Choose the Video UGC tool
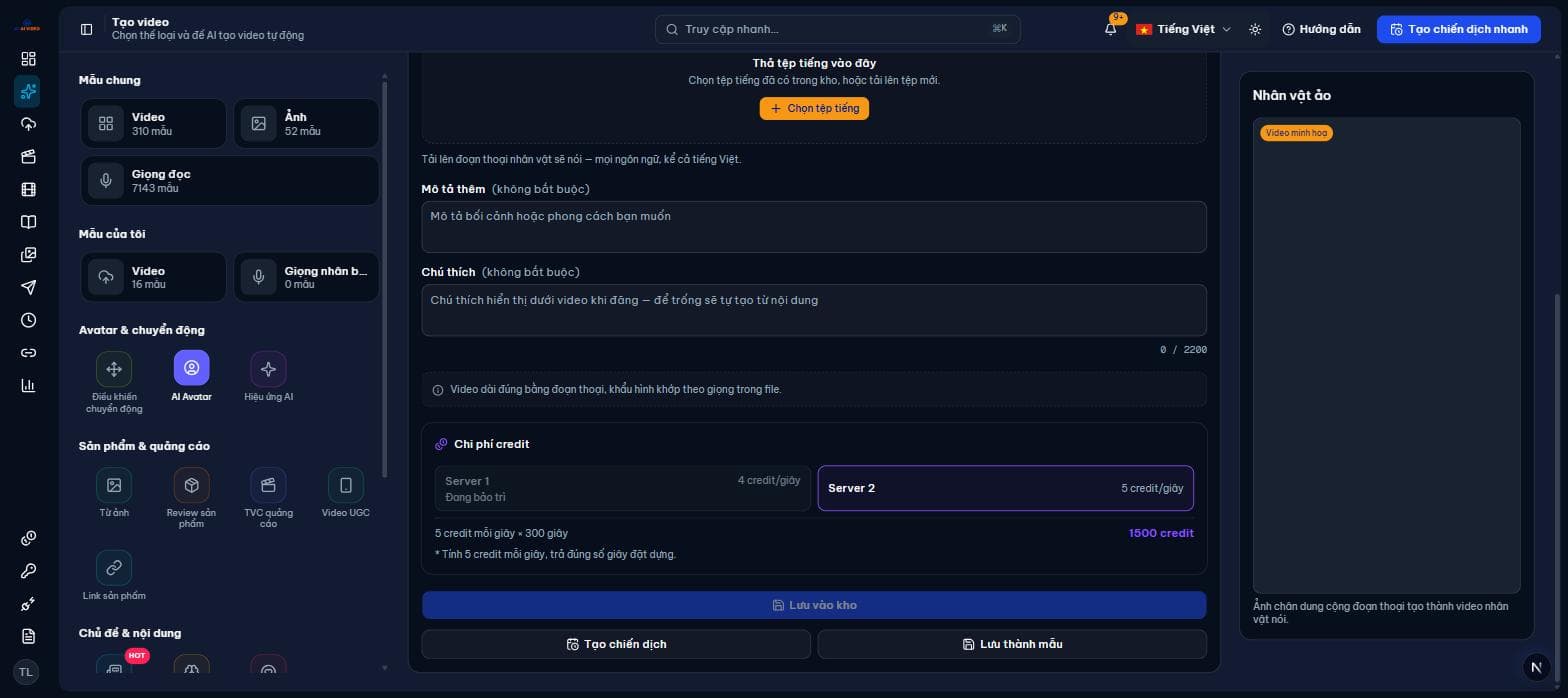Image resolution: width=1568 pixels, height=698 pixels. click(x=345, y=493)
